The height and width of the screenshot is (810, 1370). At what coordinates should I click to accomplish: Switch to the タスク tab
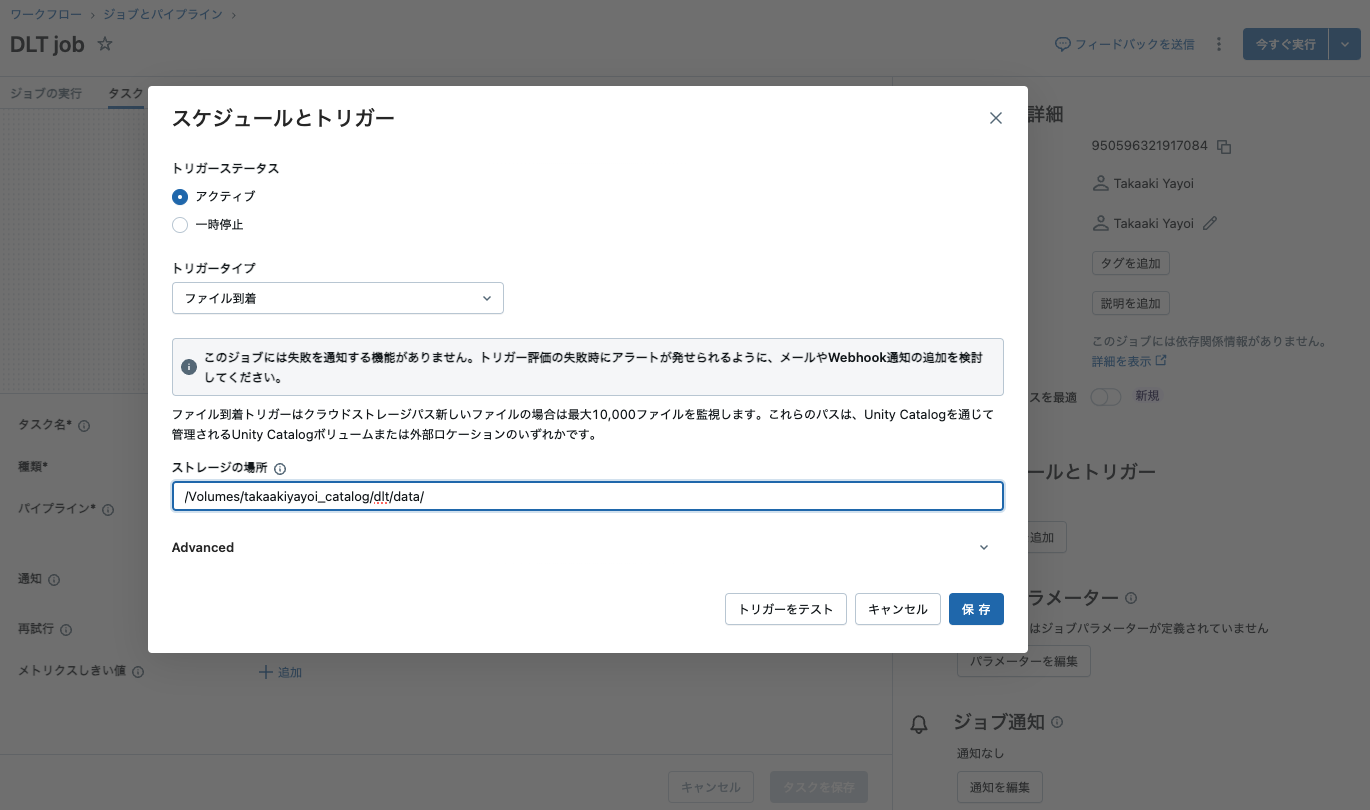[124, 92]
